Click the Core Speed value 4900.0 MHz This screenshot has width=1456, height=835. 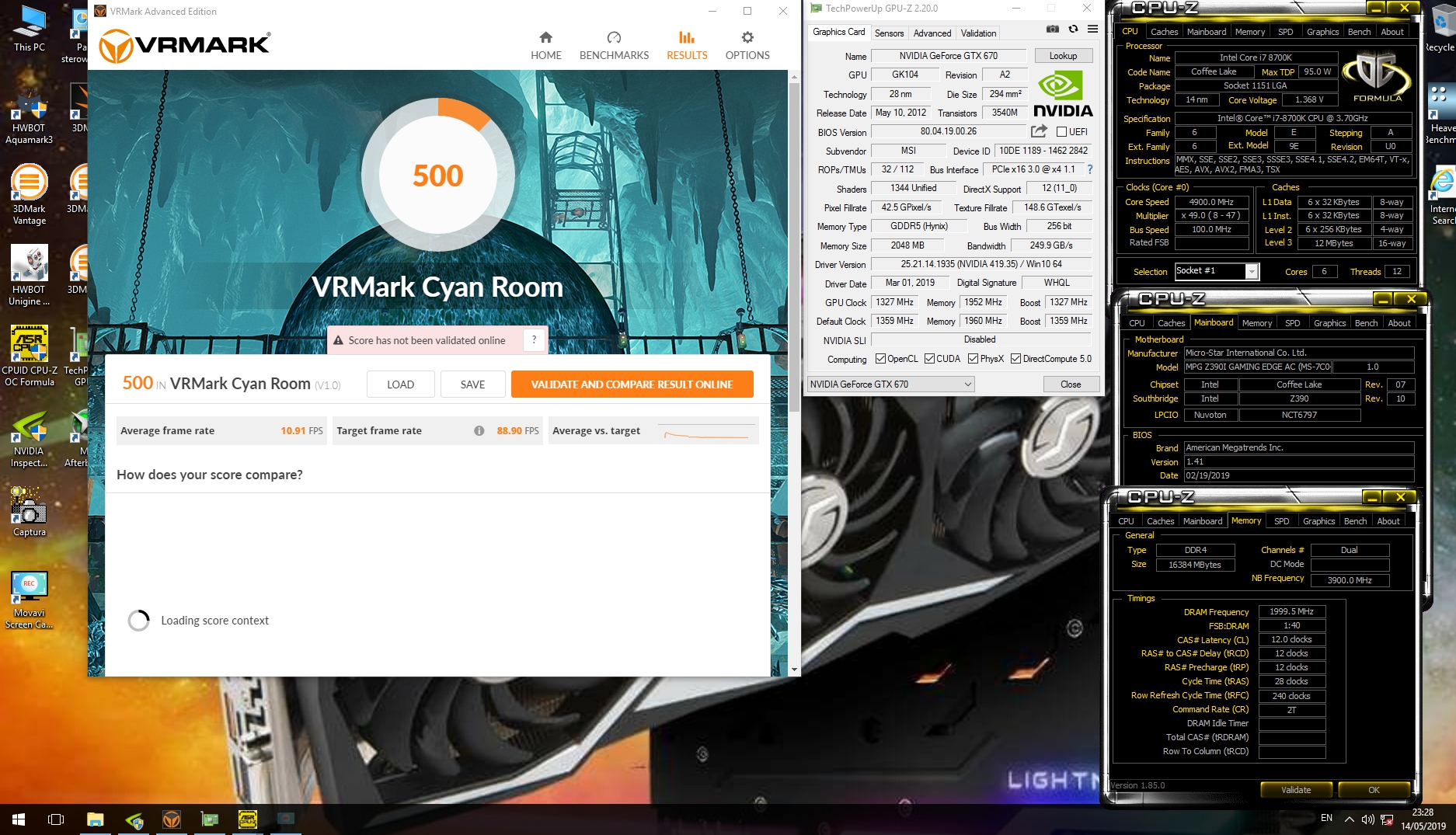[1210, 202]
